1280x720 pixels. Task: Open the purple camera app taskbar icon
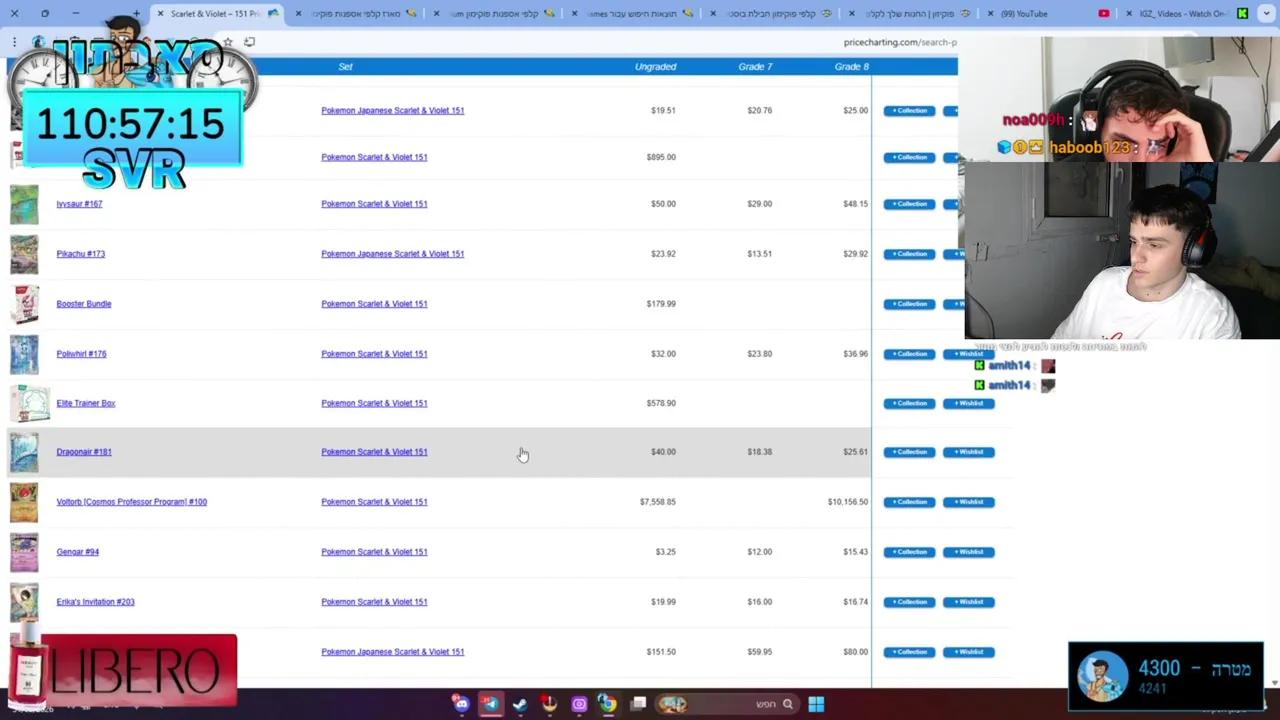[x=579, y=704]
